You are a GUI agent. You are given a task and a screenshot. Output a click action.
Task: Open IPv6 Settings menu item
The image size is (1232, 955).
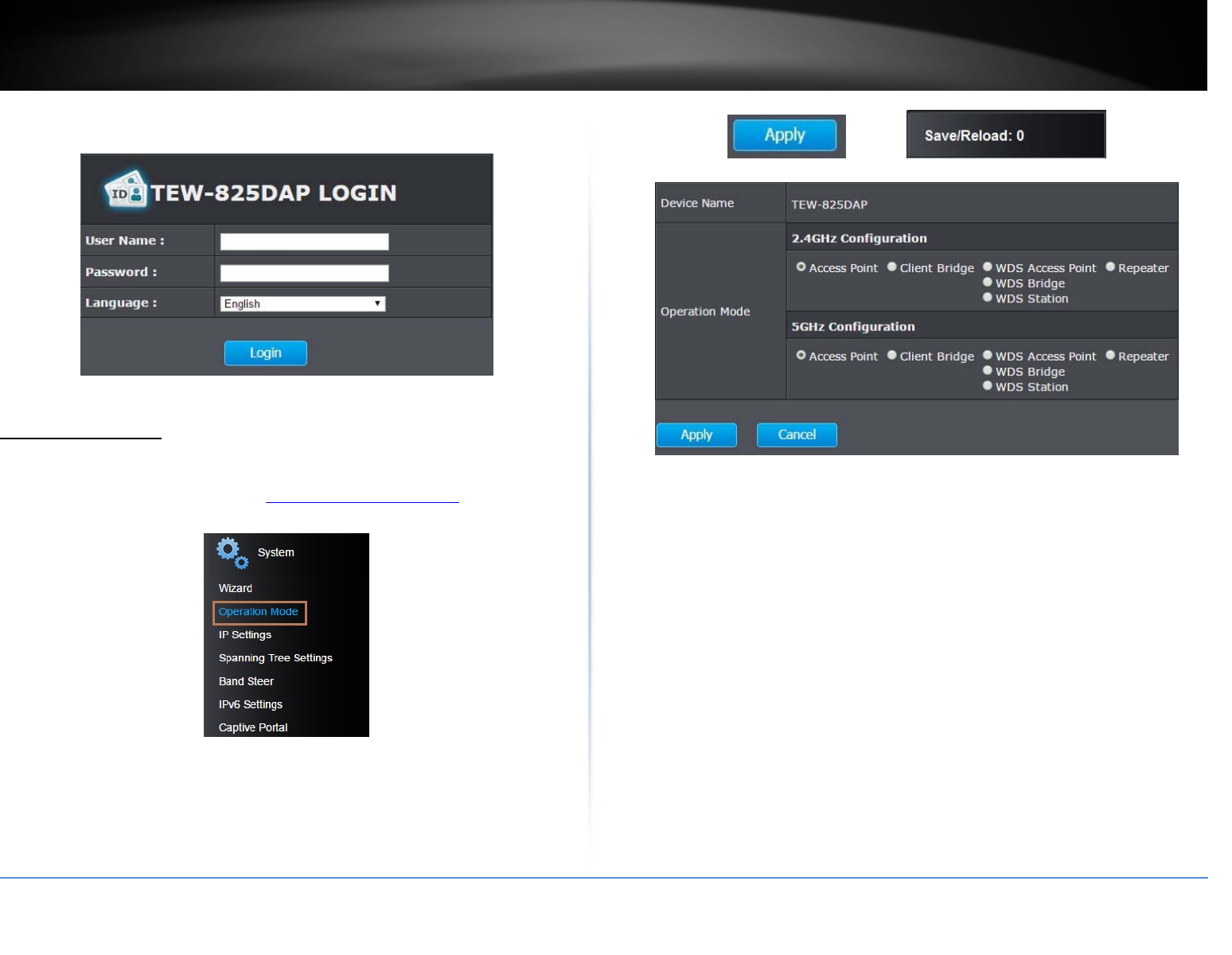[x=251, y=704]
